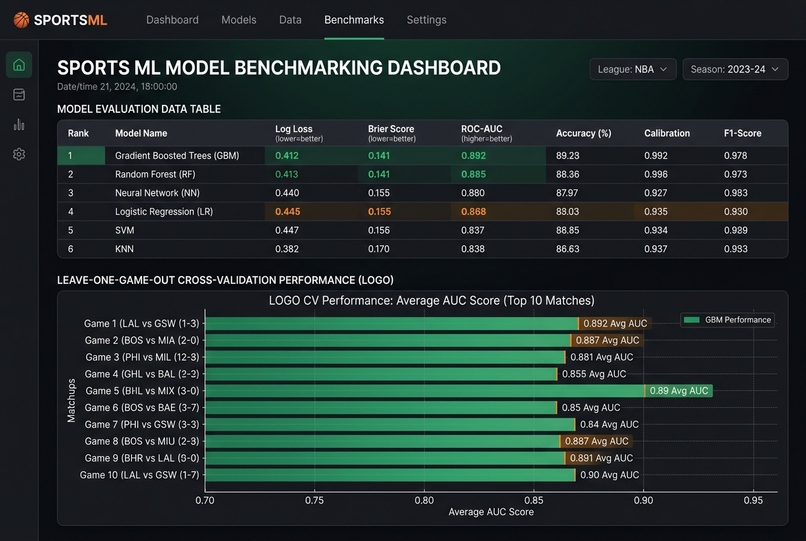Sort by the ROC-AUC column header

(x=486, y=133)
